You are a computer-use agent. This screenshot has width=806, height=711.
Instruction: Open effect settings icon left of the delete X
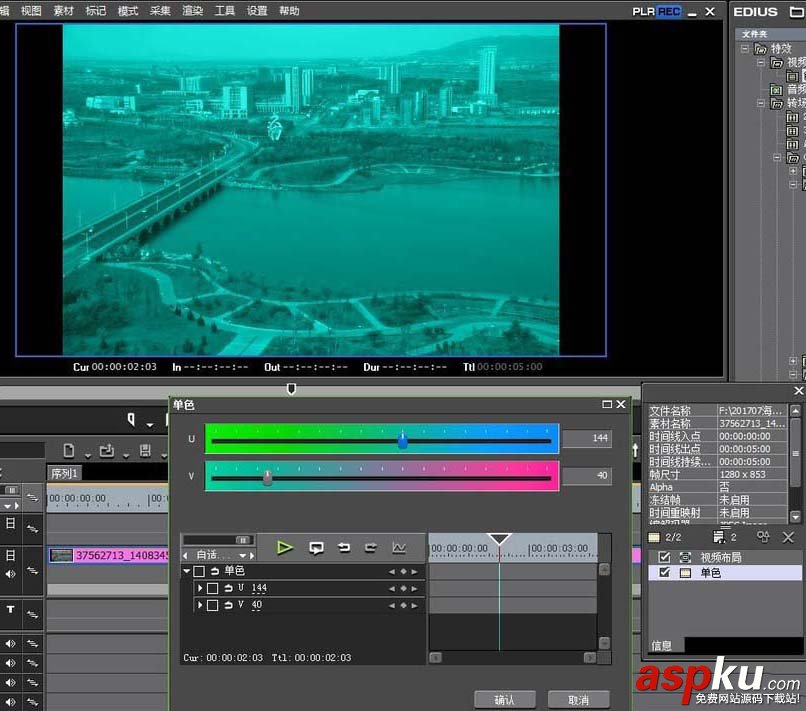pos(763,538)
